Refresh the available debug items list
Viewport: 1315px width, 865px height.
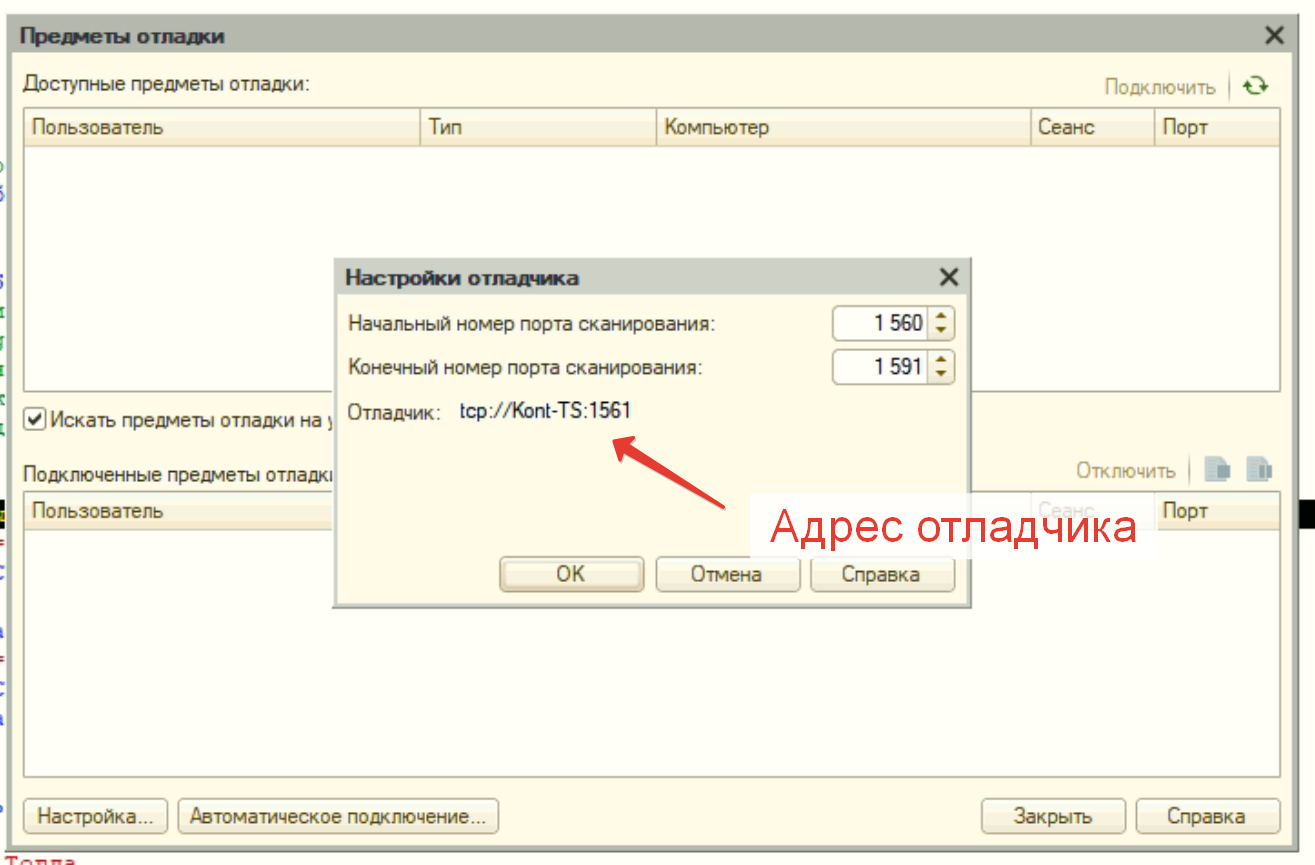(x=1255, y=86)
